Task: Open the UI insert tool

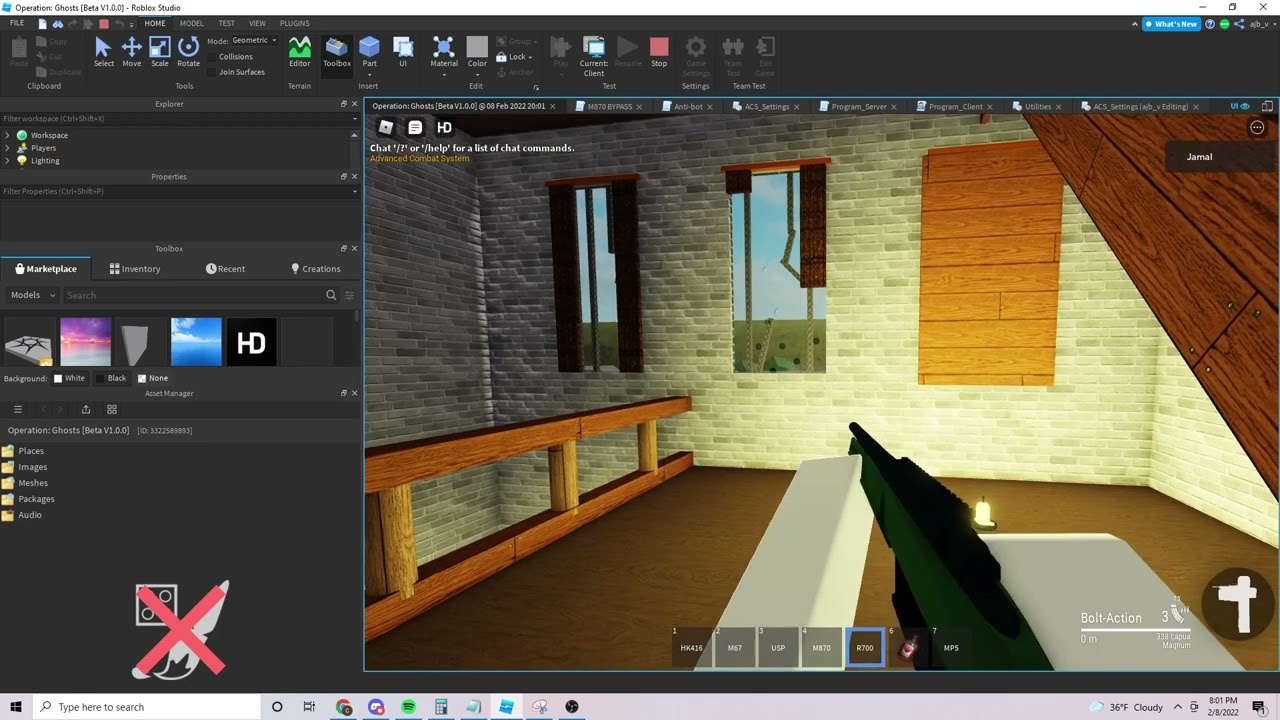Action: [403, 52]
